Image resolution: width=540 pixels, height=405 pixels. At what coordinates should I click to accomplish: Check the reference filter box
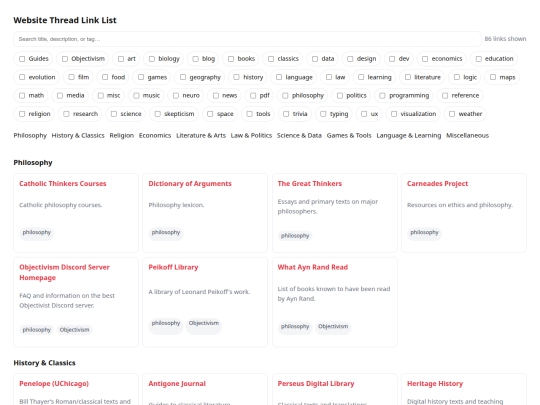tap(445, 95)
